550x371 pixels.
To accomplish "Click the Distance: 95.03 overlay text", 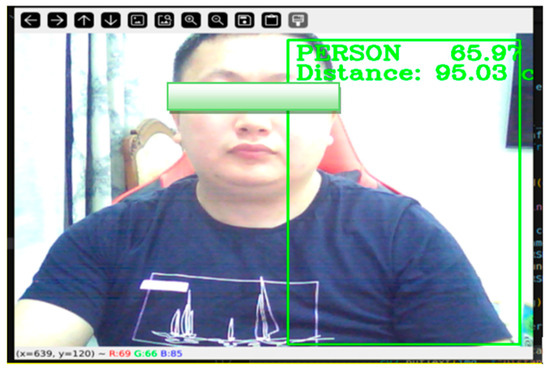I will [x=402, y=73].
